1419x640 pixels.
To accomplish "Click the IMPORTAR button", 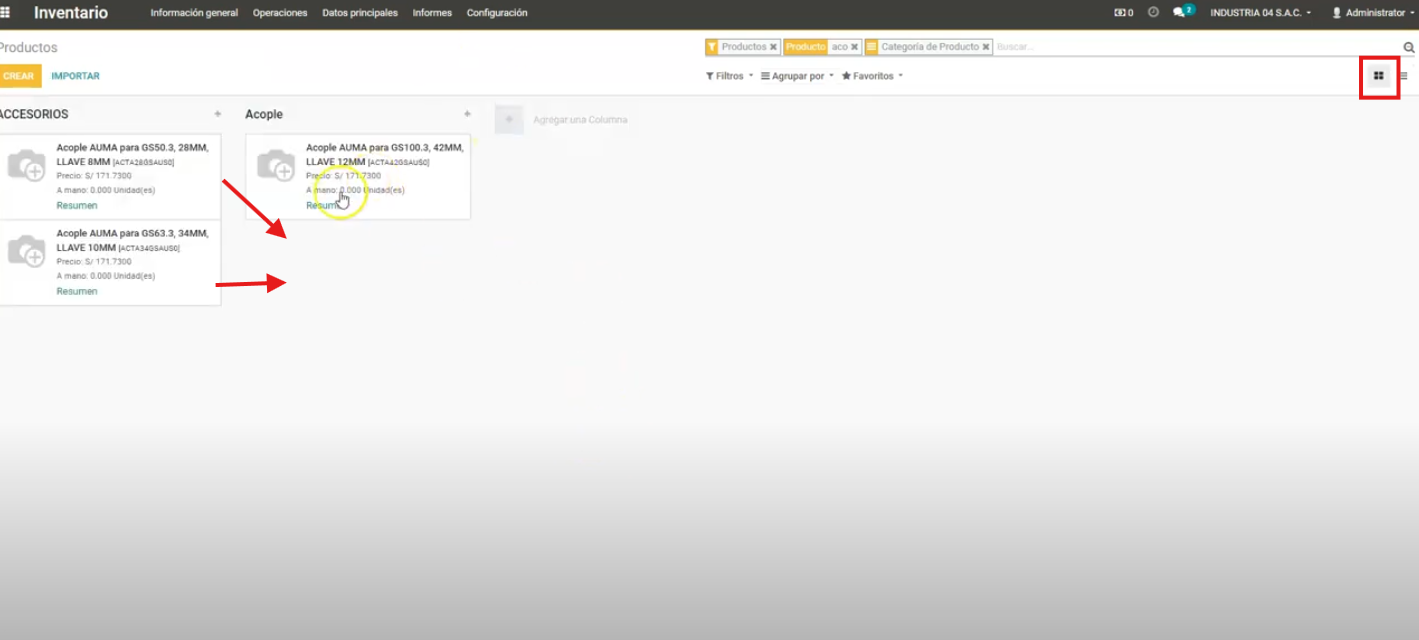I will pyautogui.click(x=76, y=76).
